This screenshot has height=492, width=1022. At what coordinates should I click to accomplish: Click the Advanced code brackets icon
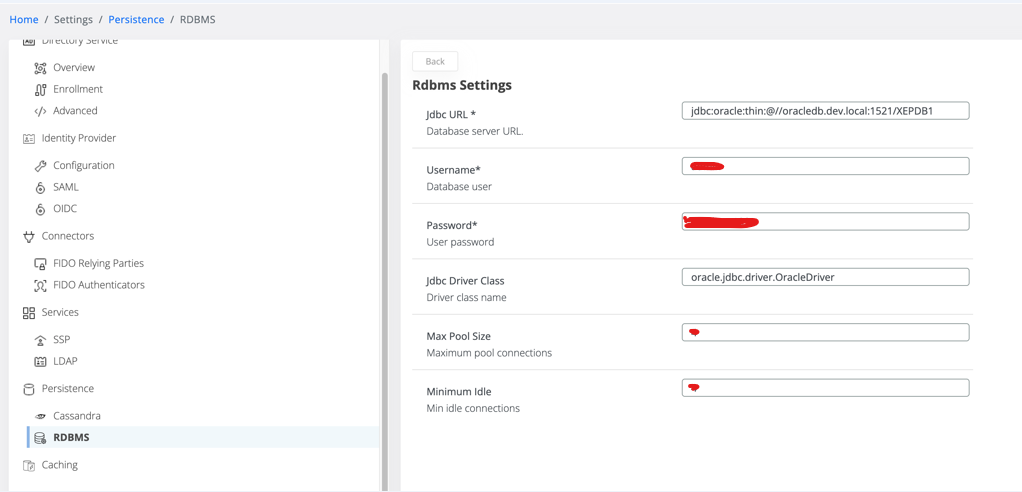point(40,111)
